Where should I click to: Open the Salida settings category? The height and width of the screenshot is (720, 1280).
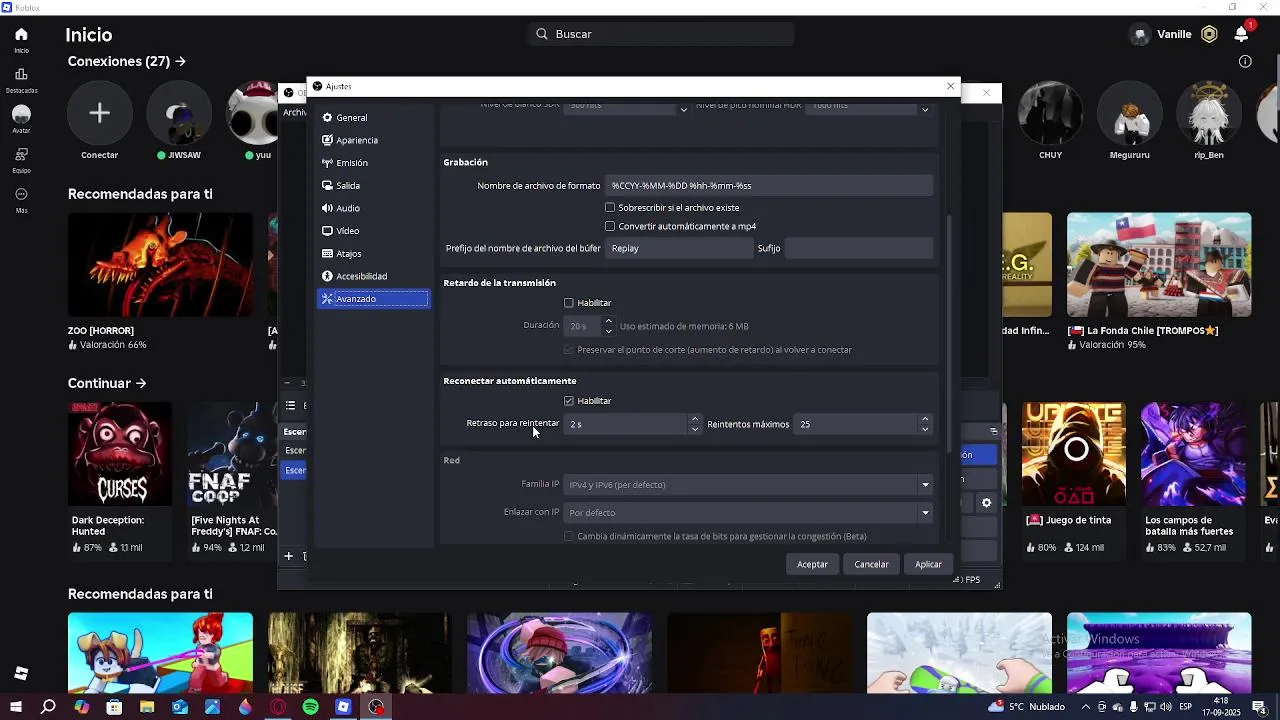point(373,186)
